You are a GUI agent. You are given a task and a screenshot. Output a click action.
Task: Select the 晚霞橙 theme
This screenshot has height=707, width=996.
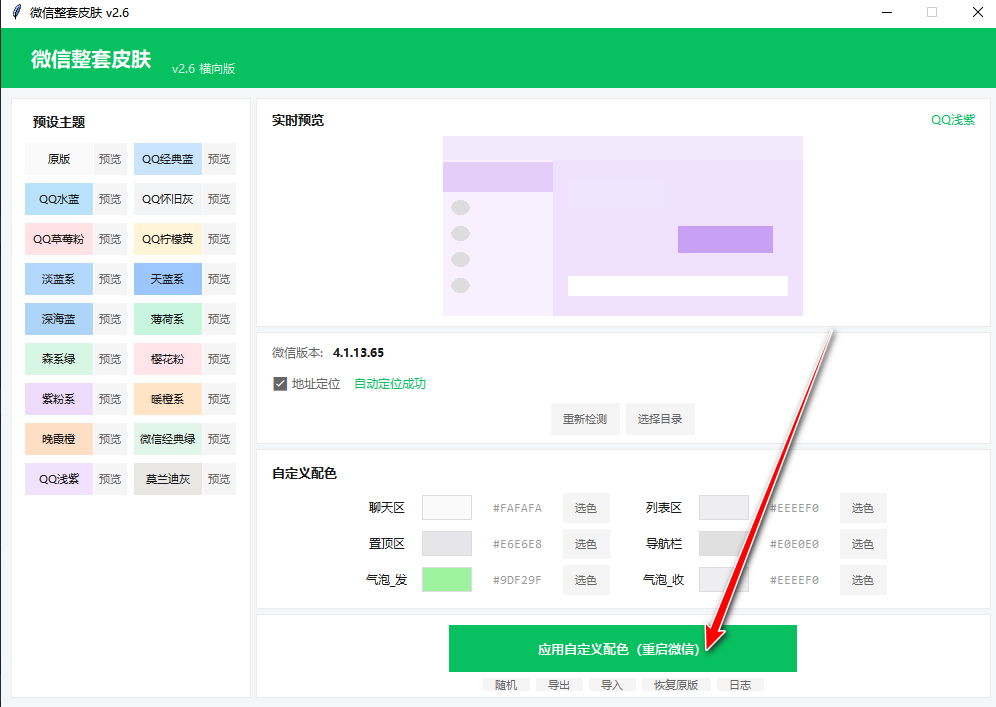pos(59,439)
